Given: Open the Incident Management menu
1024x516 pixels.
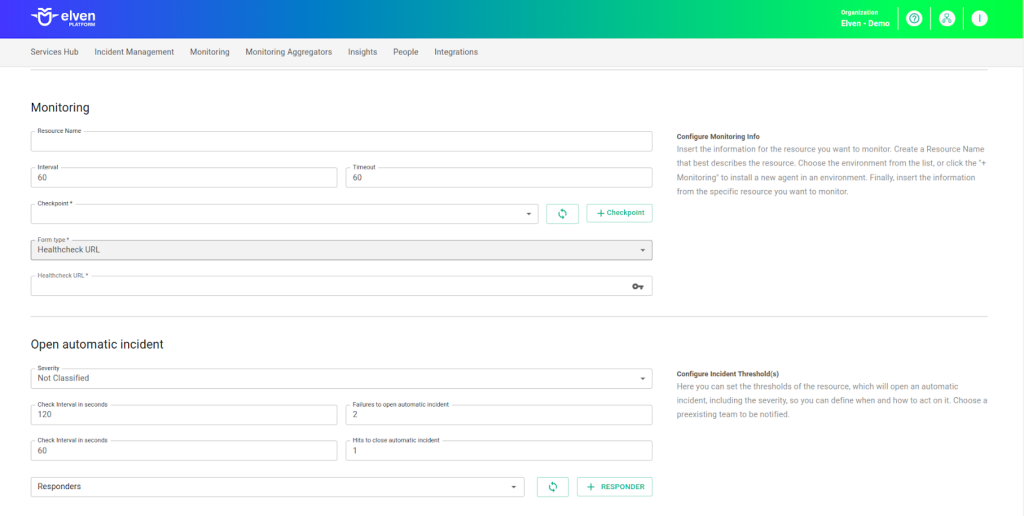Looking at the screenshot, I should click(134, 52).
